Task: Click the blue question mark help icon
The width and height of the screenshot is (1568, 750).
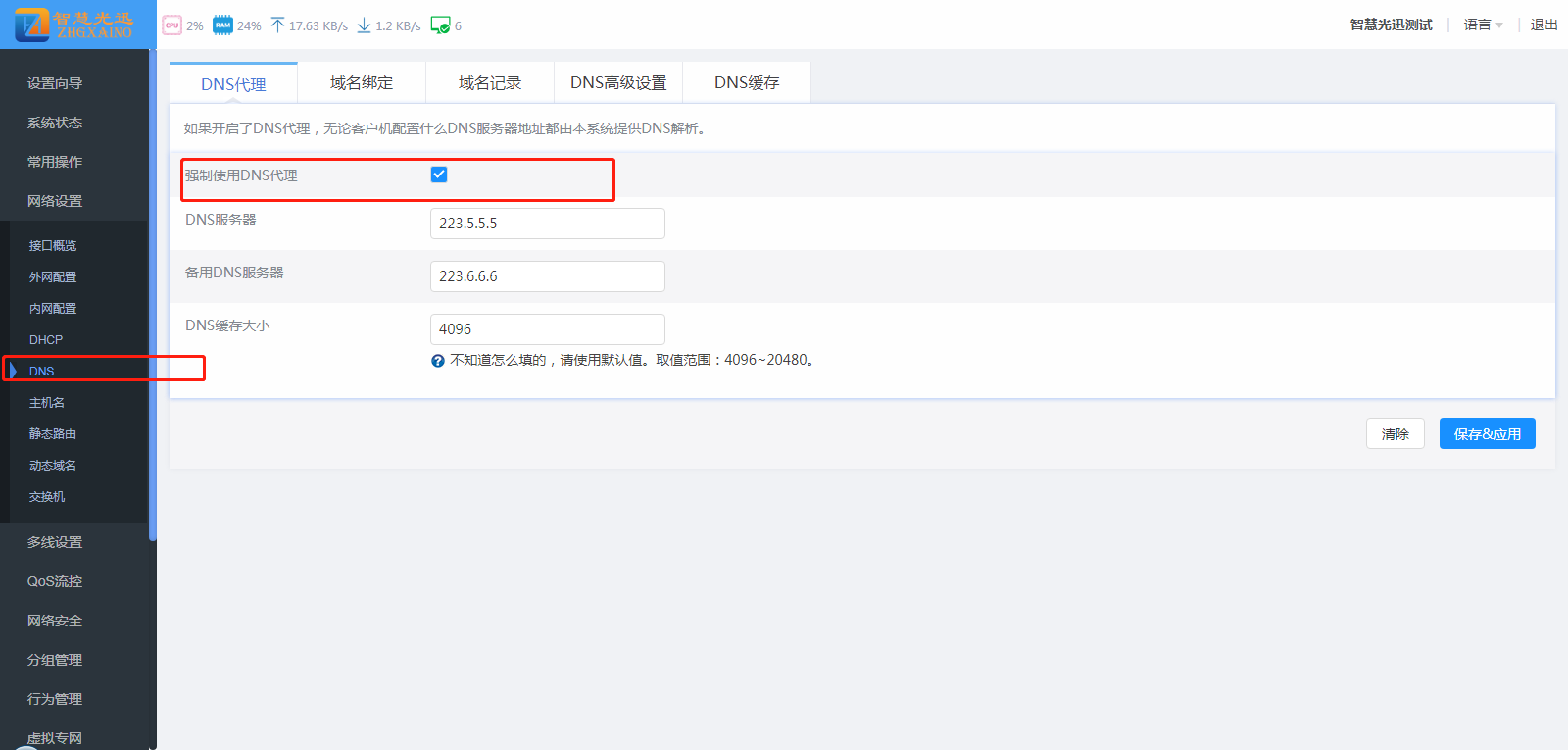Action: (438, 361)
